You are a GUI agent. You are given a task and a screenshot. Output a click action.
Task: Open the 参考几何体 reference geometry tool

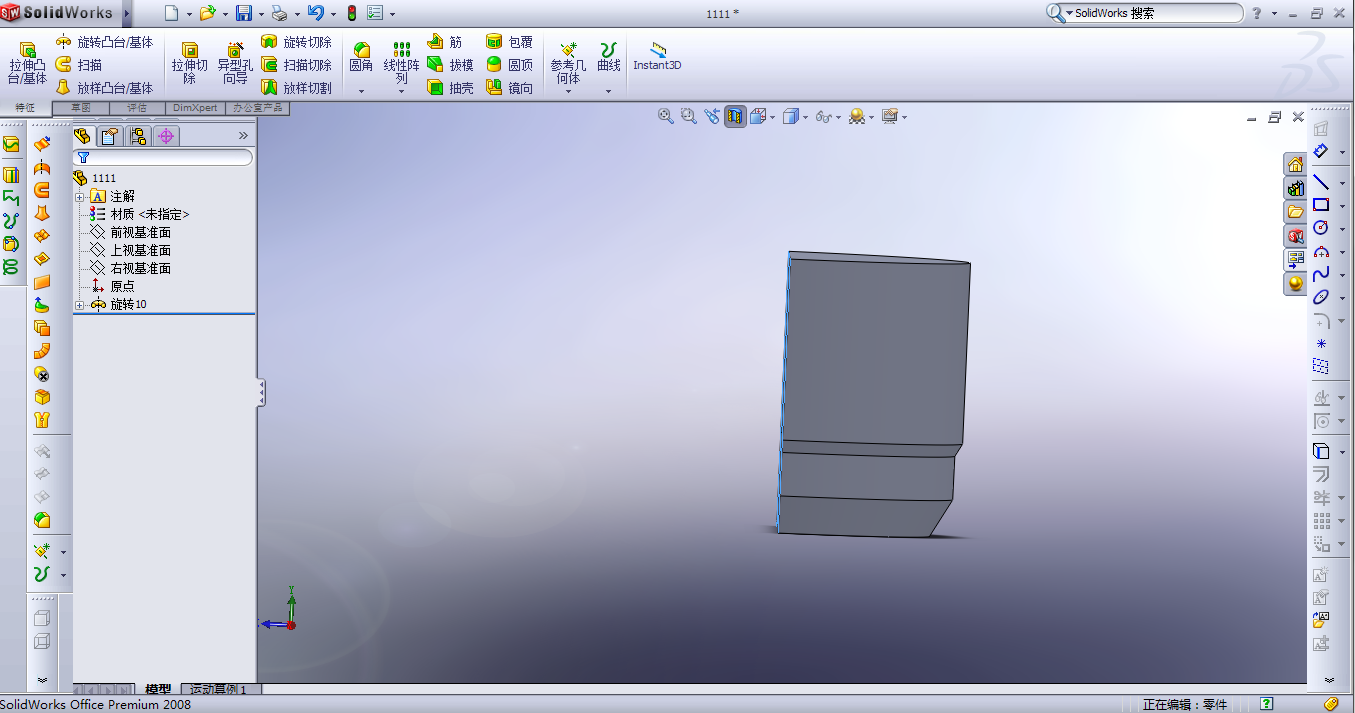[x=568, y=63]
